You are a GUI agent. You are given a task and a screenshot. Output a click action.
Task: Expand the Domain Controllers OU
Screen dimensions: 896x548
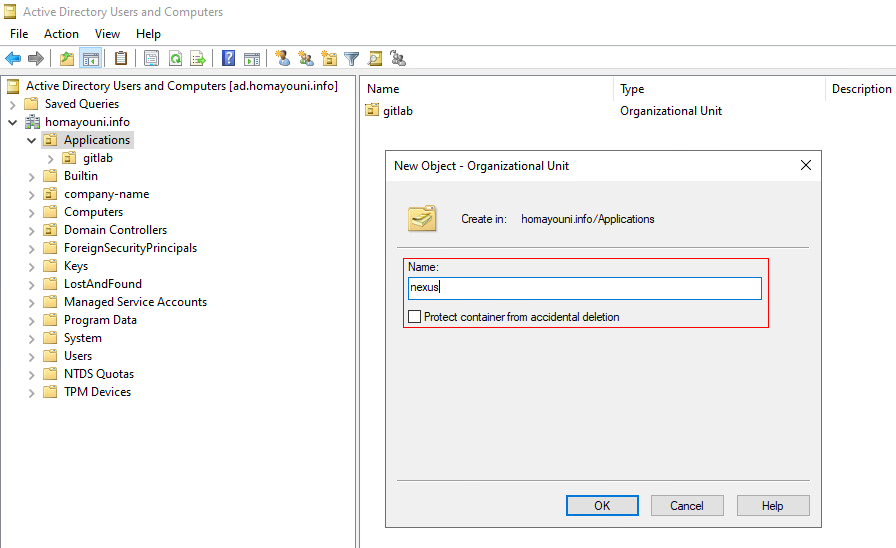31,231
